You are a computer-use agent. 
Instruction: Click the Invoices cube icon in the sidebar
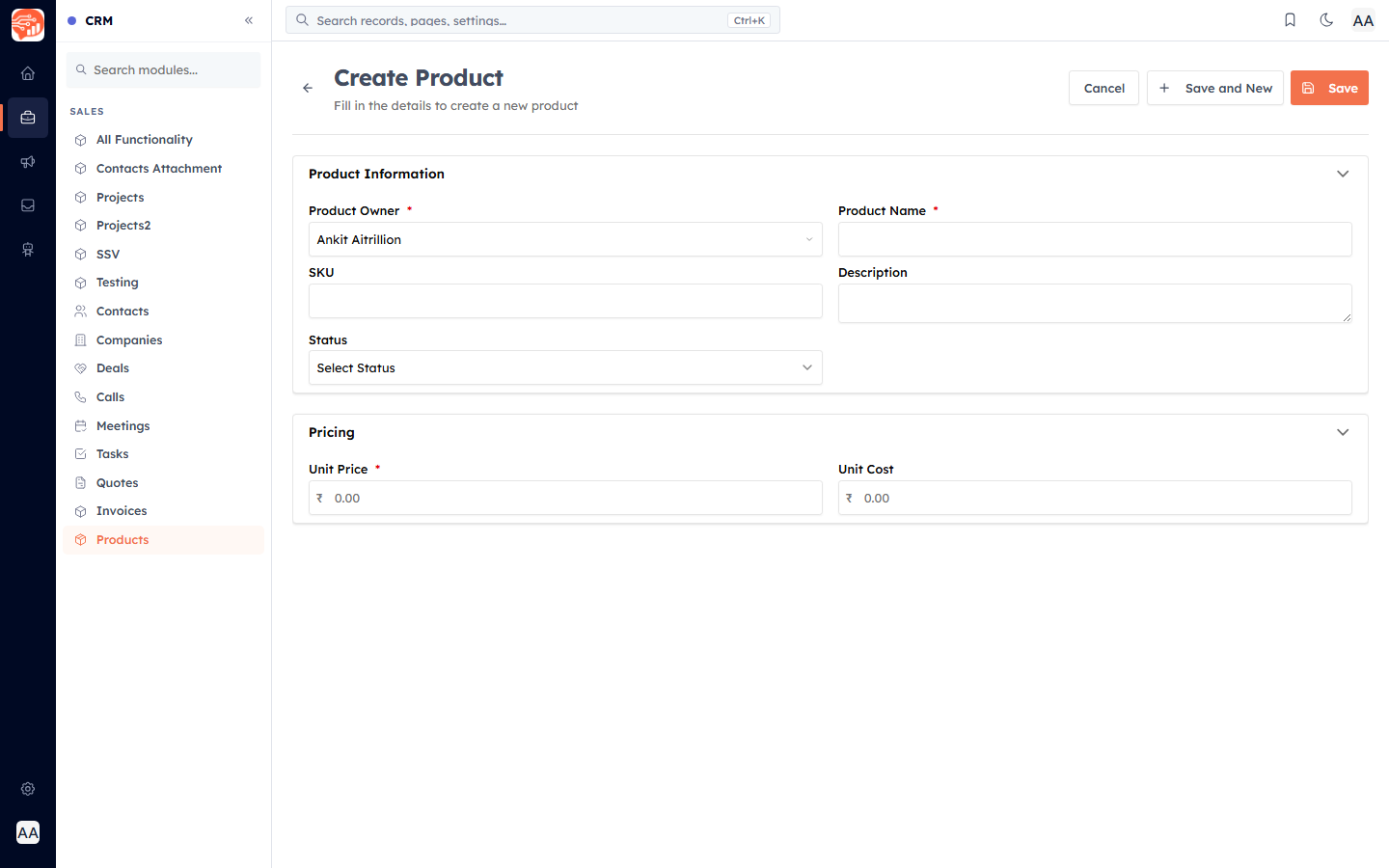[81, 511]
